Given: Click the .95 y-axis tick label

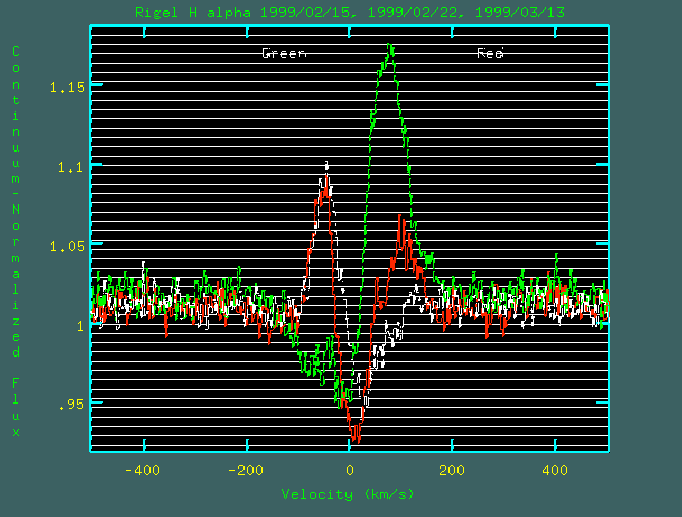Looking at the screenshot, I should (x=72, y=403).
